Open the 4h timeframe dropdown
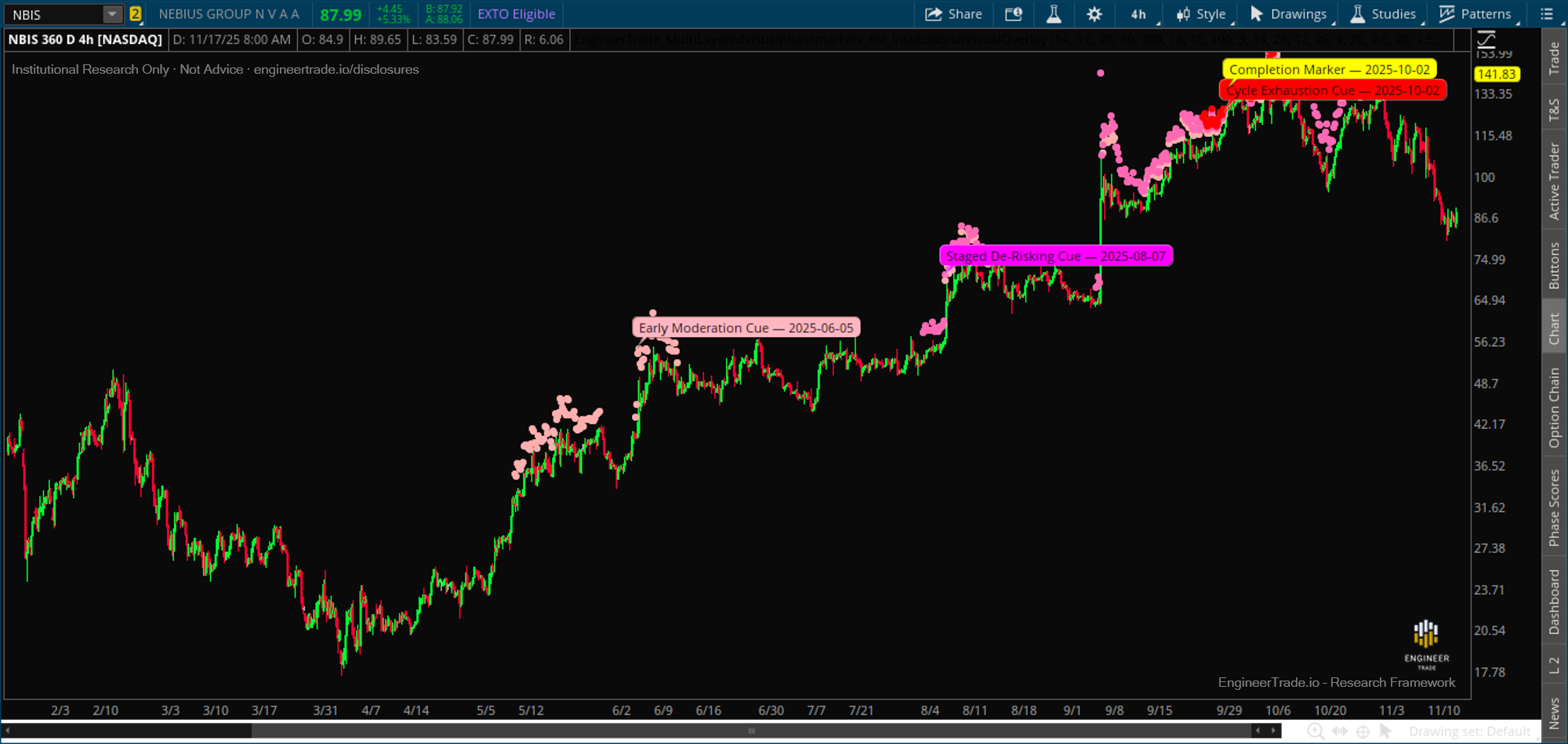Image resolution: width=1568 pixels, height=744 pixels. pos(1138,13)
